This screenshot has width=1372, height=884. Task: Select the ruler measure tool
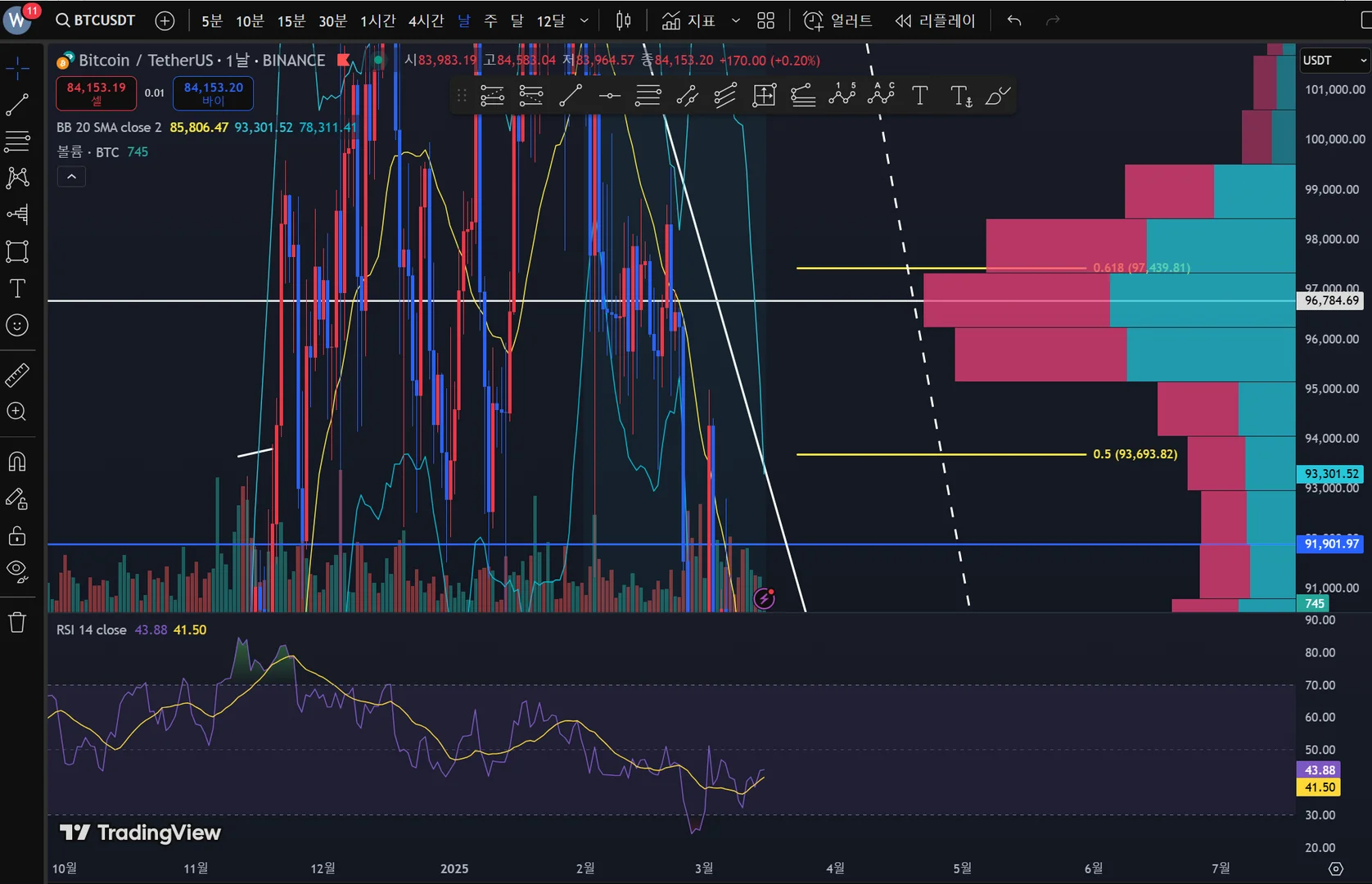[17, 375]
